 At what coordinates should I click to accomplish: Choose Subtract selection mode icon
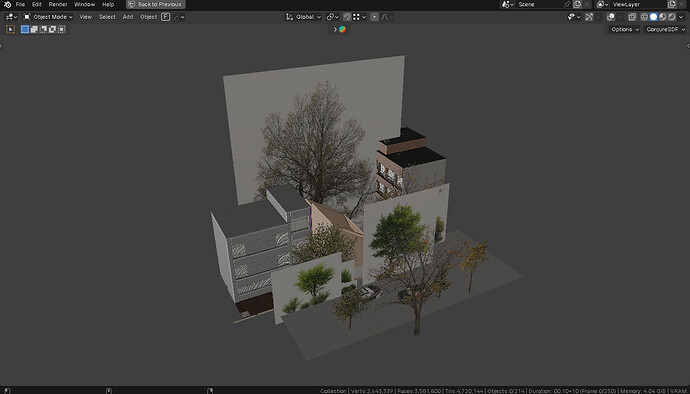[43, 29]
